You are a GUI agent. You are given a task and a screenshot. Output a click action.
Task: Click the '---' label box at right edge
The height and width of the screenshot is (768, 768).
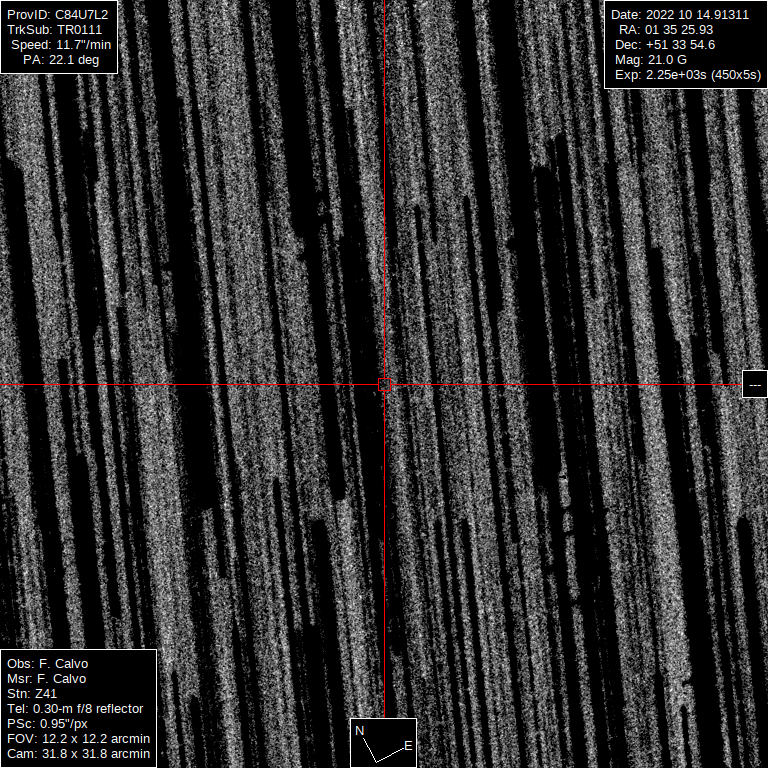[755, 384]
